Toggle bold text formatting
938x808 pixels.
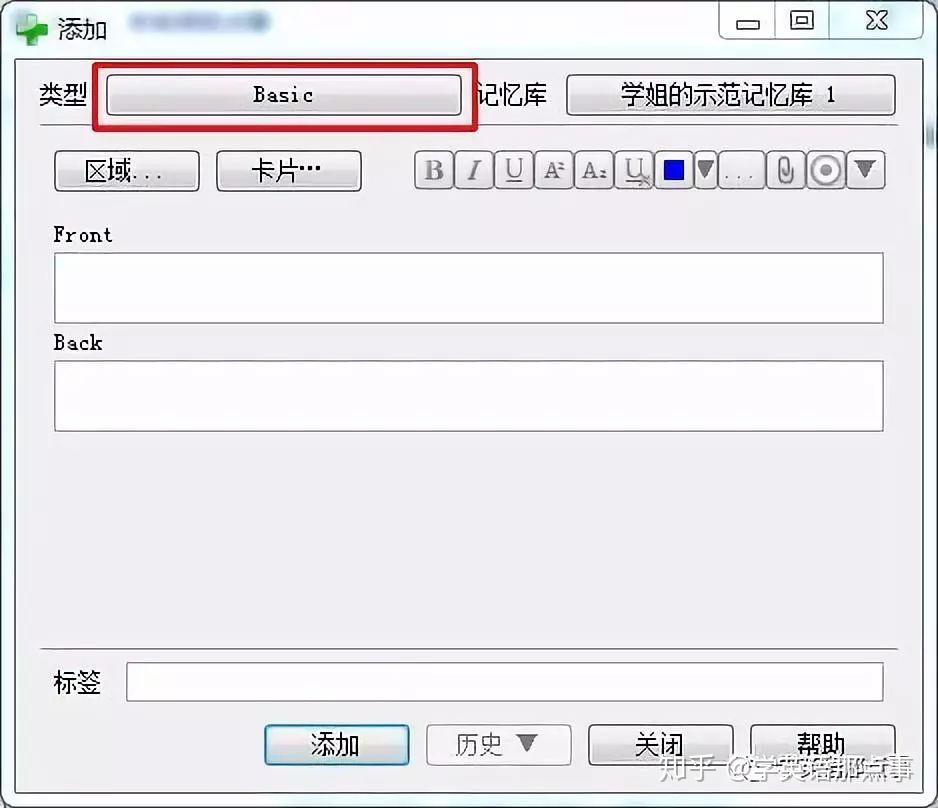point(434,170)
